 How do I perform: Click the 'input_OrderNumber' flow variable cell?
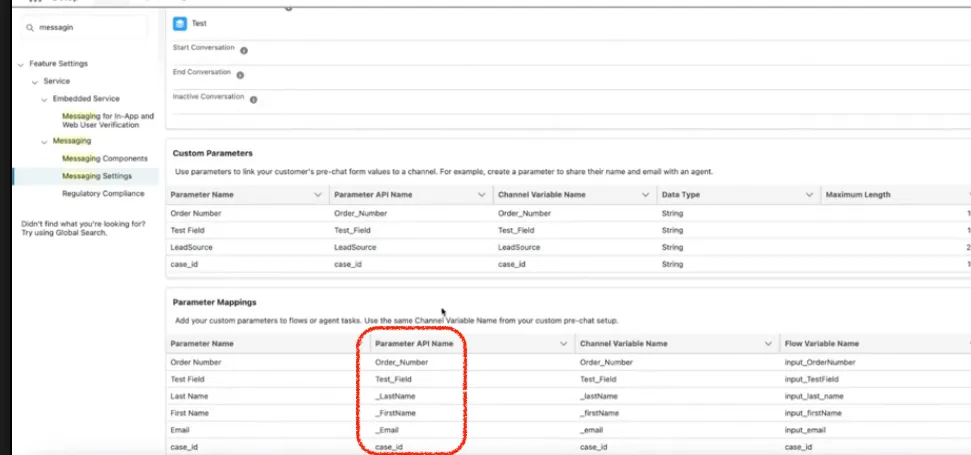click(x=820, y=362)
